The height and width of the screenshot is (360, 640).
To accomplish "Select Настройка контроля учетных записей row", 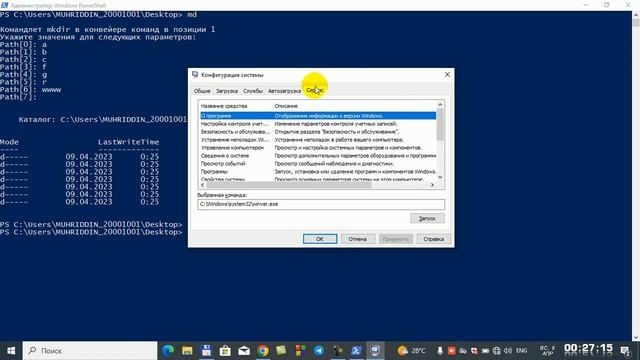I will coord(318,124).
